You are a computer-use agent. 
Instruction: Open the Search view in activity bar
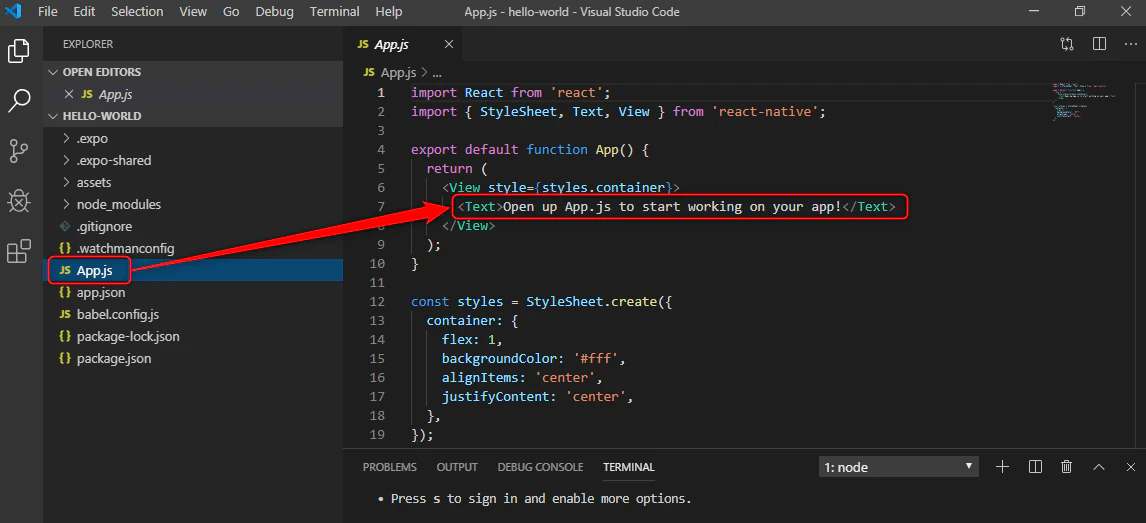pos(19,101)
